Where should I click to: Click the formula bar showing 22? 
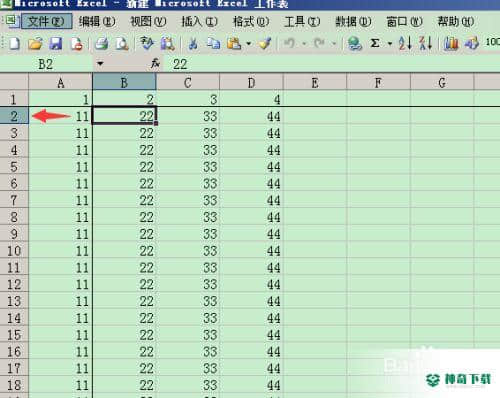coord(332,64)
